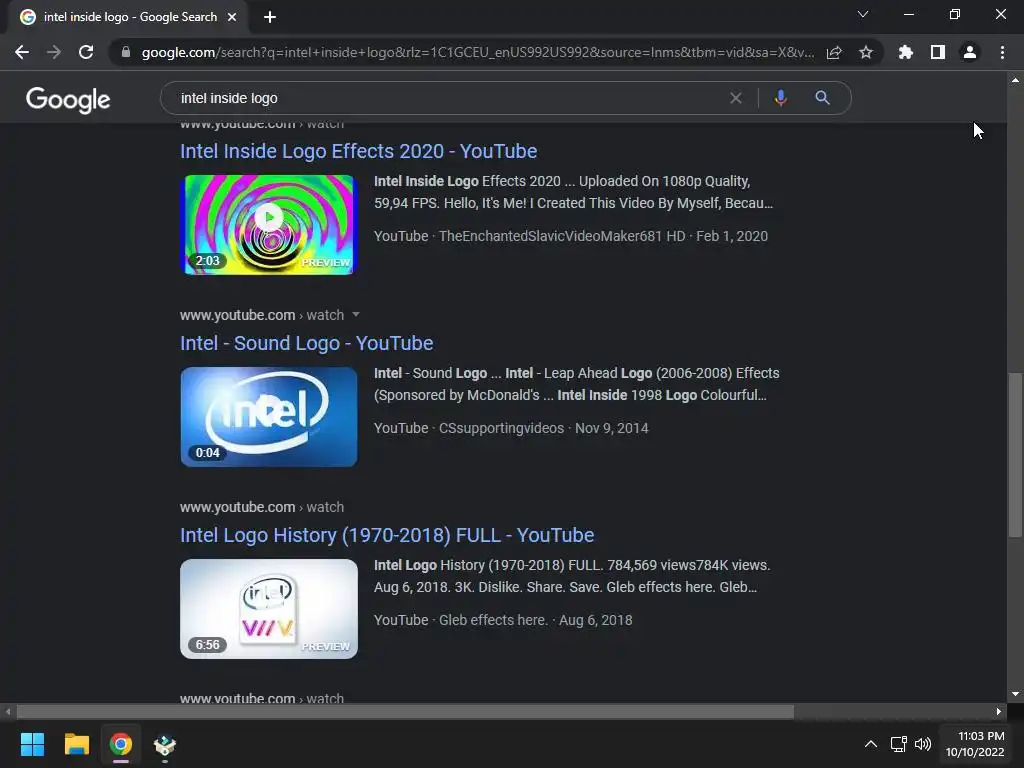The height and width of the screenshot is (768, 1024).
Task: Expand options arrow beside Sound Logo URL
Action: [356, 315]
